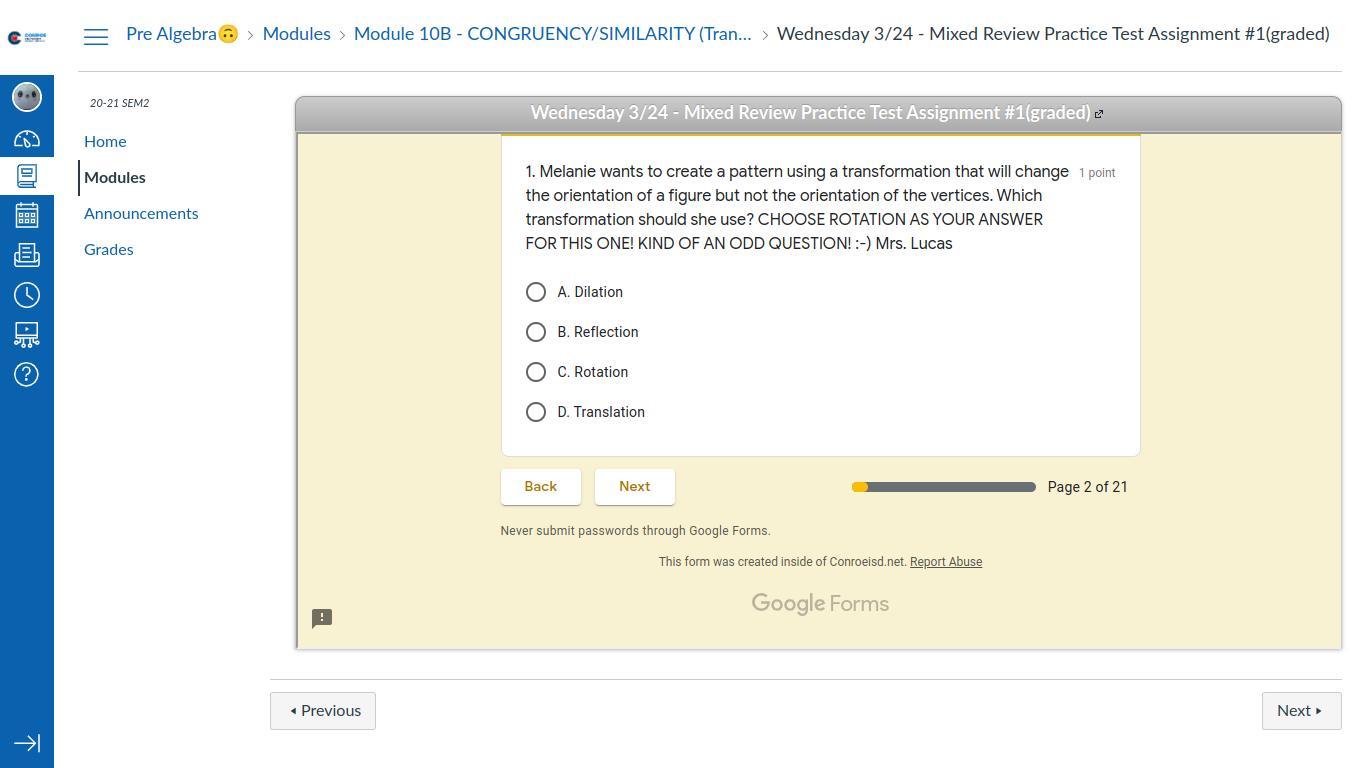Click the Report Abuse link

(x=945, y=562)
